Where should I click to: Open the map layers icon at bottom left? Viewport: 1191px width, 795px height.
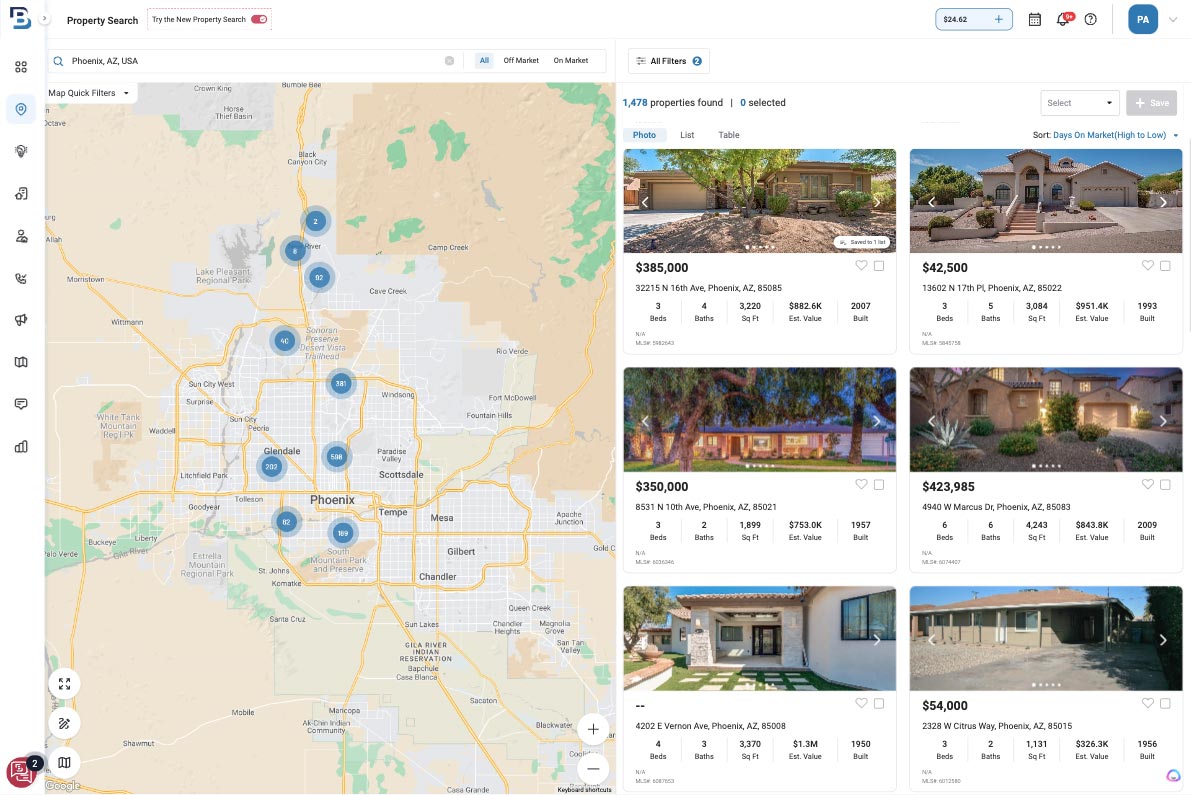64,762
